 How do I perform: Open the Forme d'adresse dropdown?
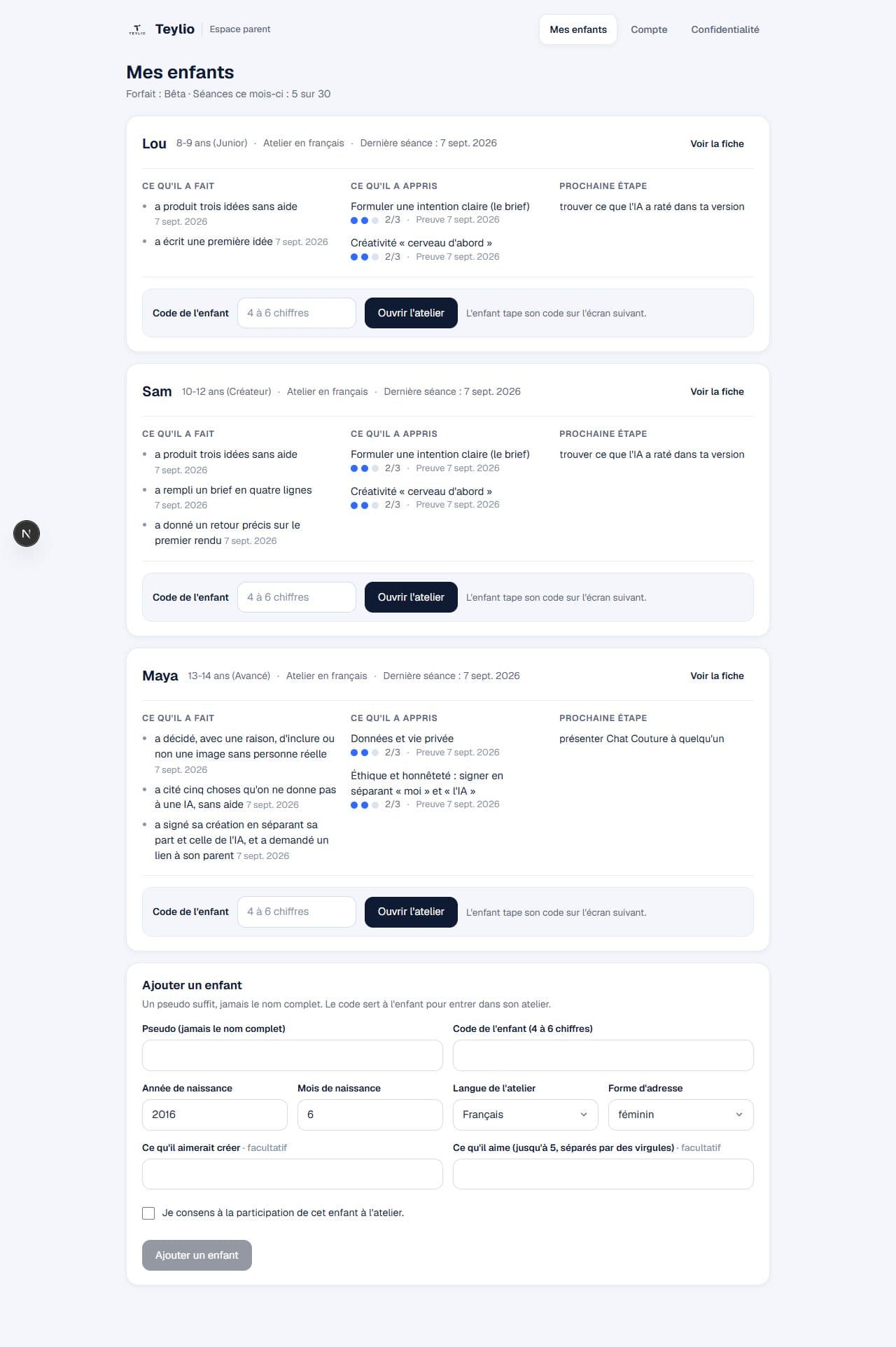[x=681, y=1115]
